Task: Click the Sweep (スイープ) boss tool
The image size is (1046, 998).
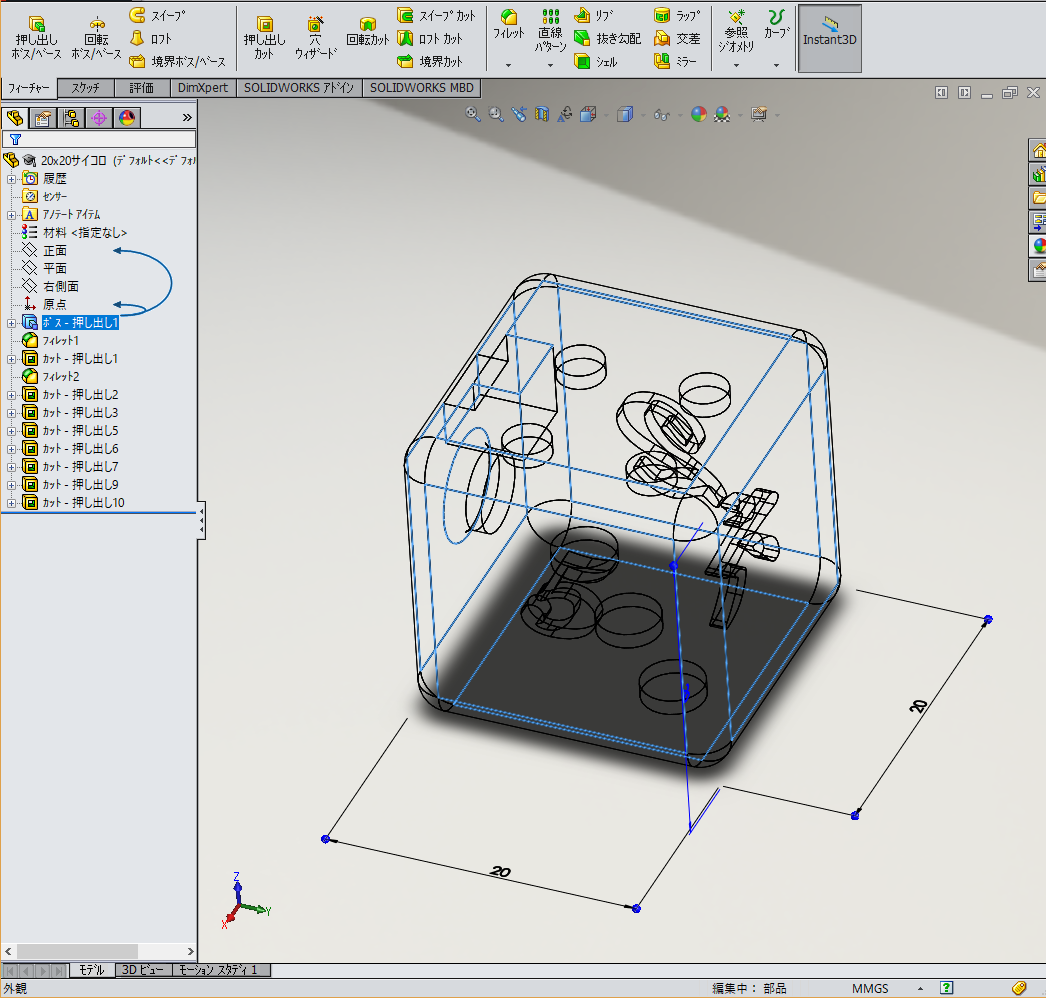Action: [x=157, y=15]
